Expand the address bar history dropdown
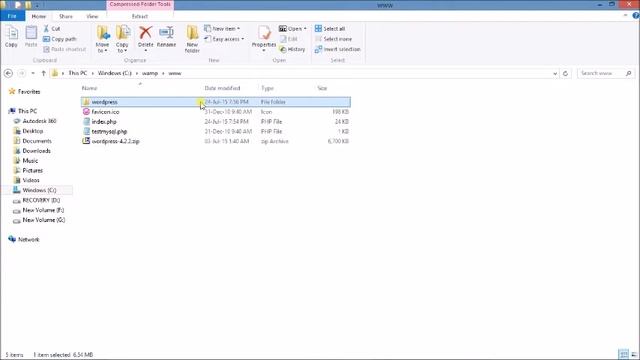Image resolution: width=640 pixels, height=360 pixels. click(555, 73)
